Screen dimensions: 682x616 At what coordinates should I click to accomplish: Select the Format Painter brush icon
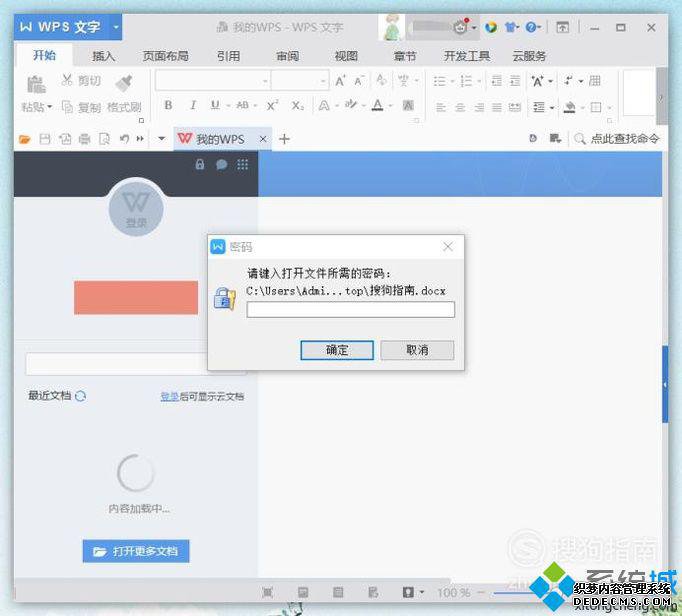tap(124, 83)
